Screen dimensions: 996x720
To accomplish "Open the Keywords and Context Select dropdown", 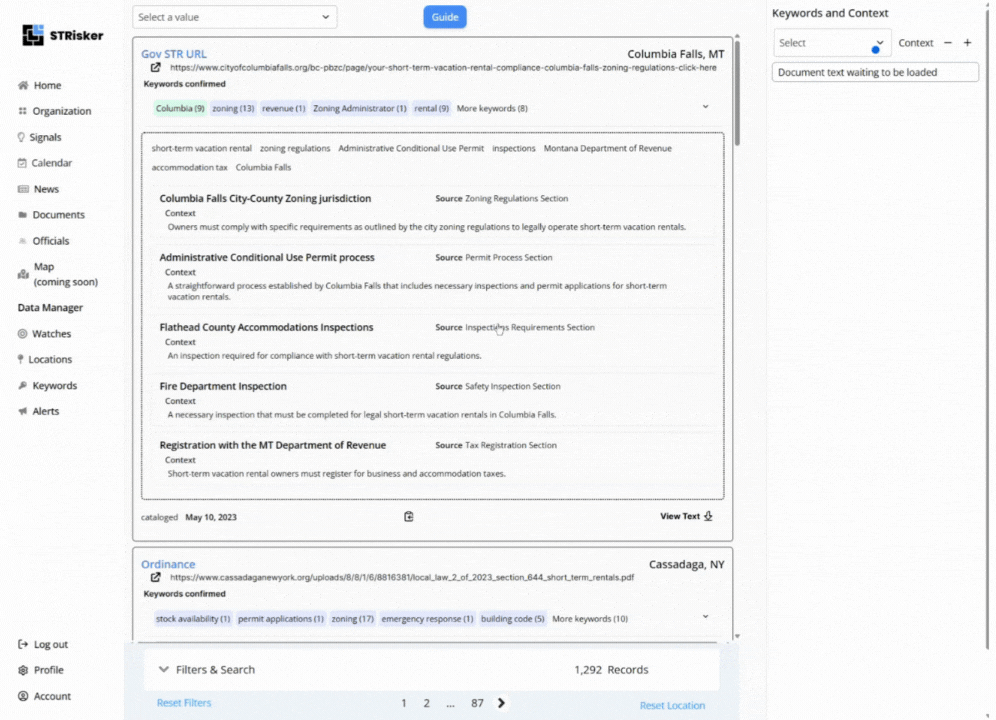I will tap(831, 43).
